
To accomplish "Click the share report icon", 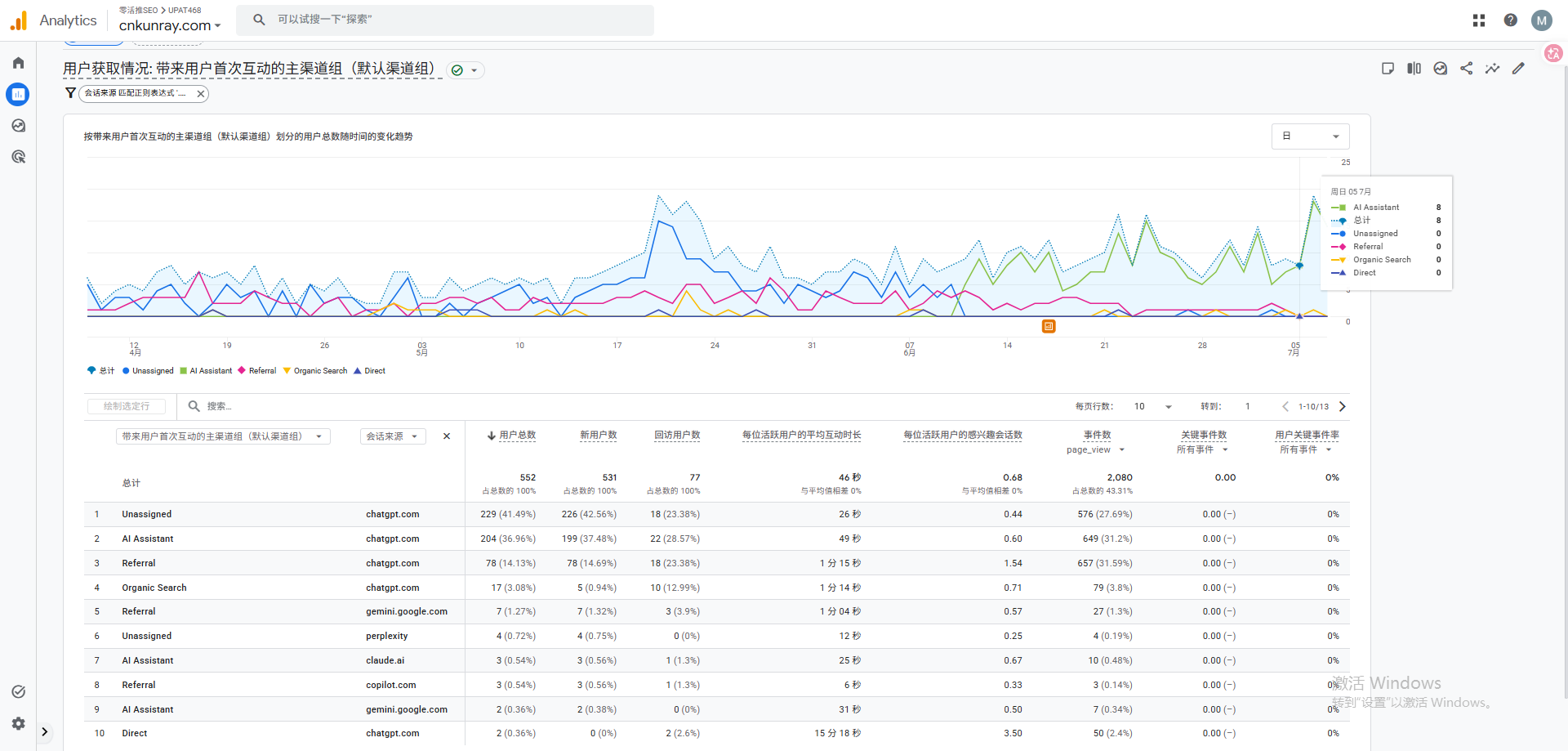I will click(1466, 69).
